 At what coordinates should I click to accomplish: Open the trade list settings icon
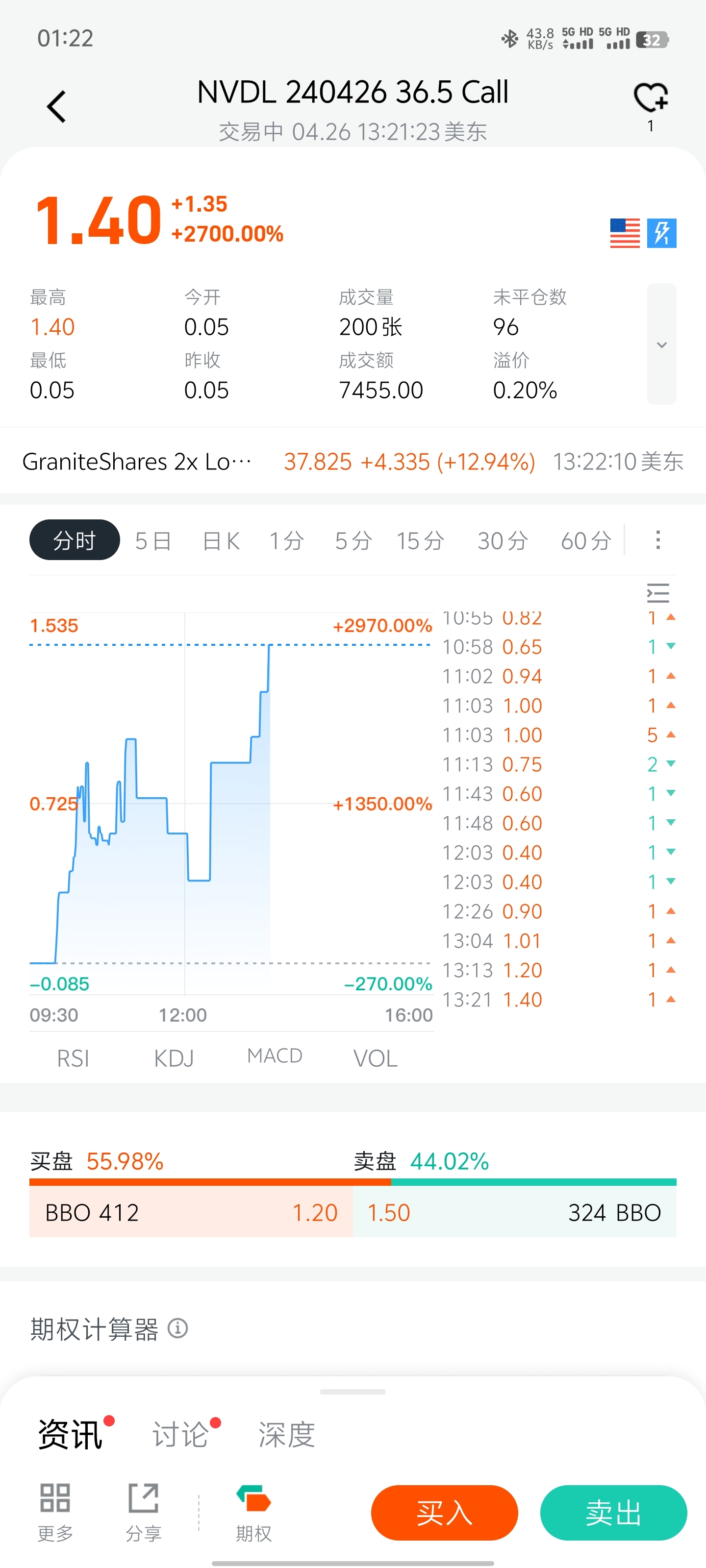pyautogui.click(x=657, y=593)
